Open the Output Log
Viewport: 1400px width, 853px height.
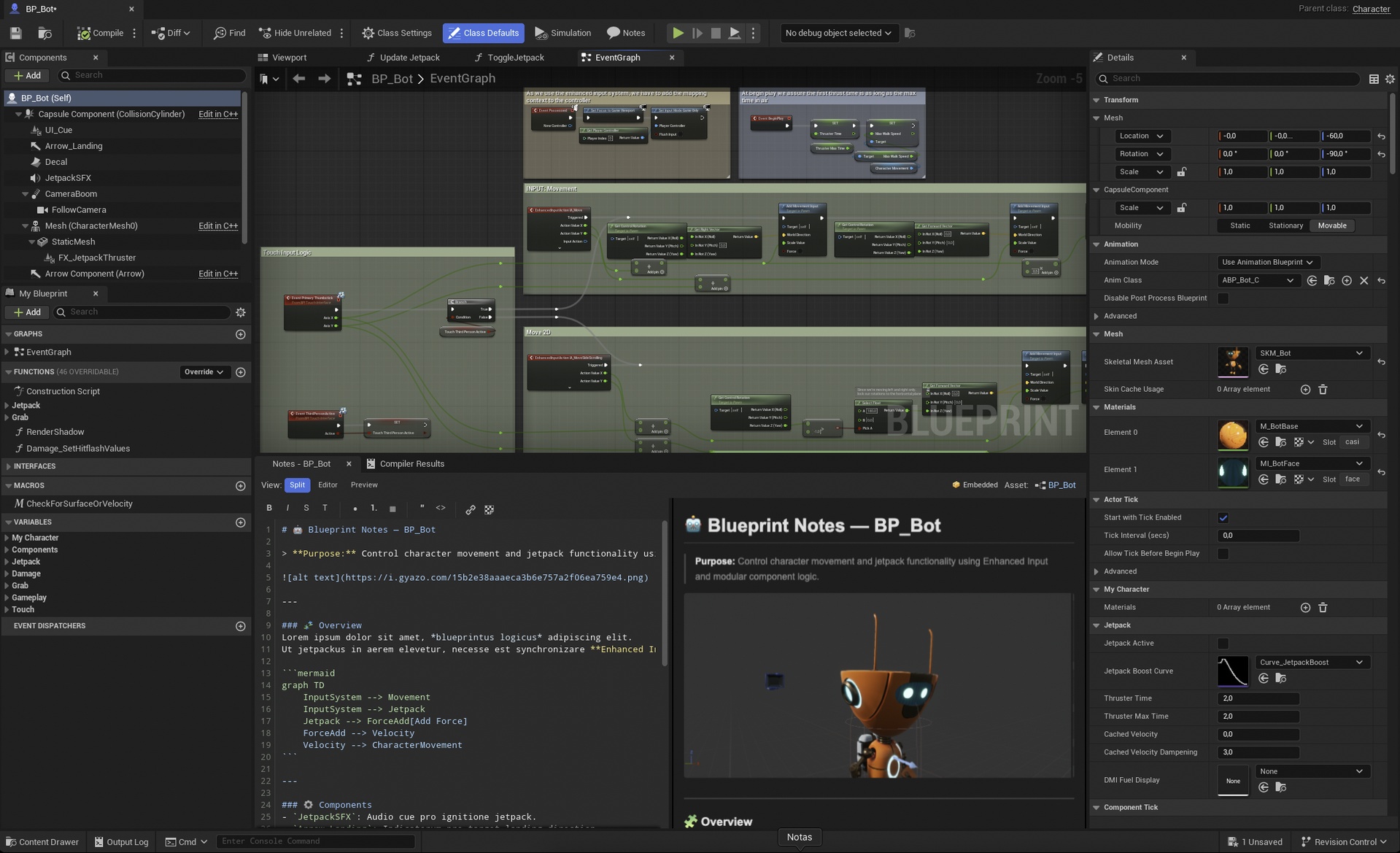tap(121, 842)
